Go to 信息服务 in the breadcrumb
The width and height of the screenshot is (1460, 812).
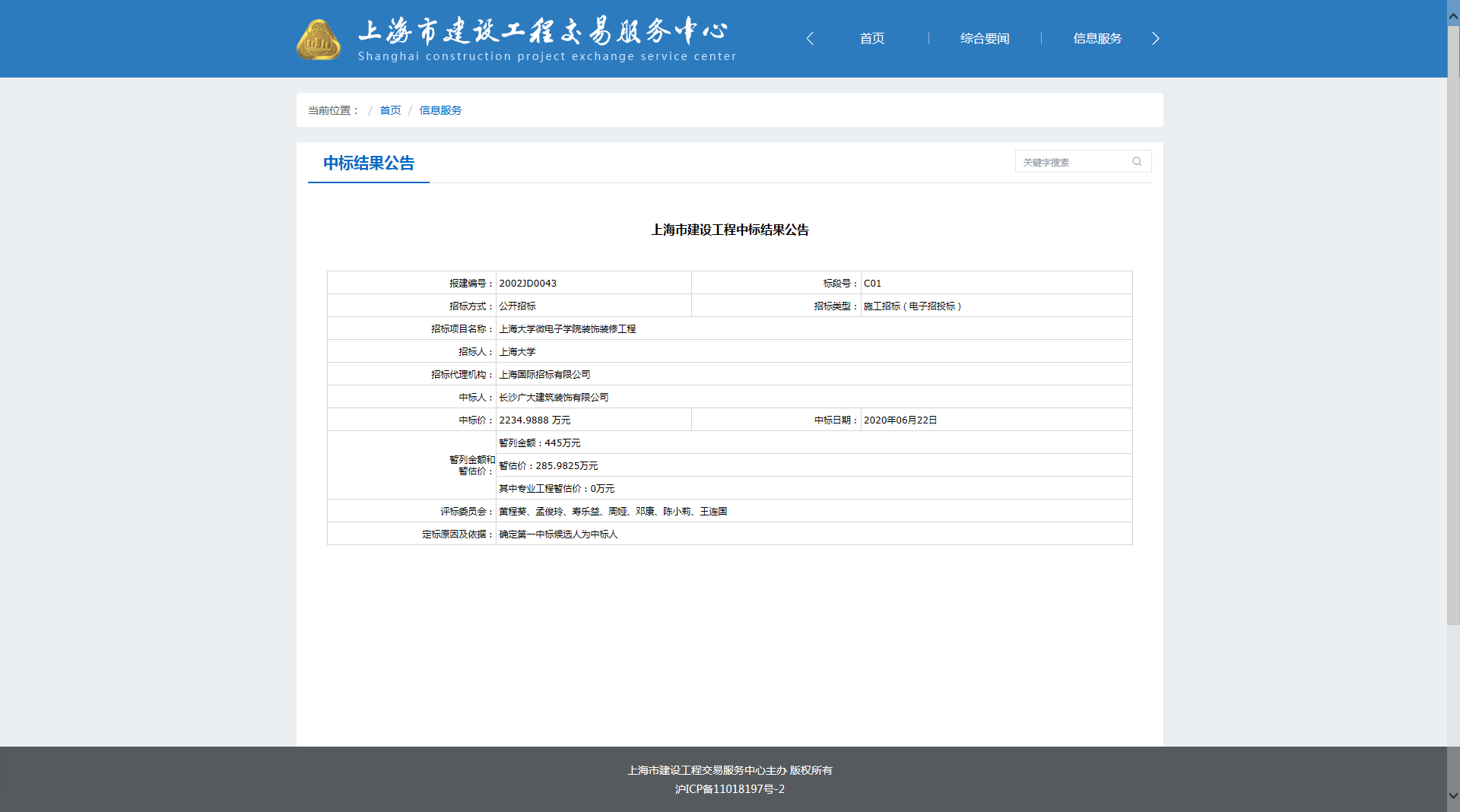[440, 110]
